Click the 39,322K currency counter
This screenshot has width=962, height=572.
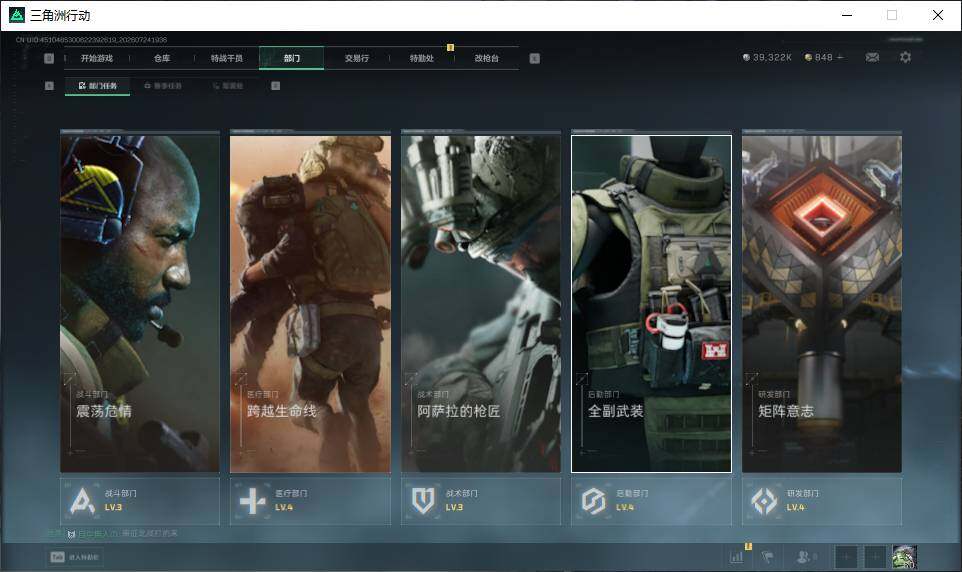point(767,57)
